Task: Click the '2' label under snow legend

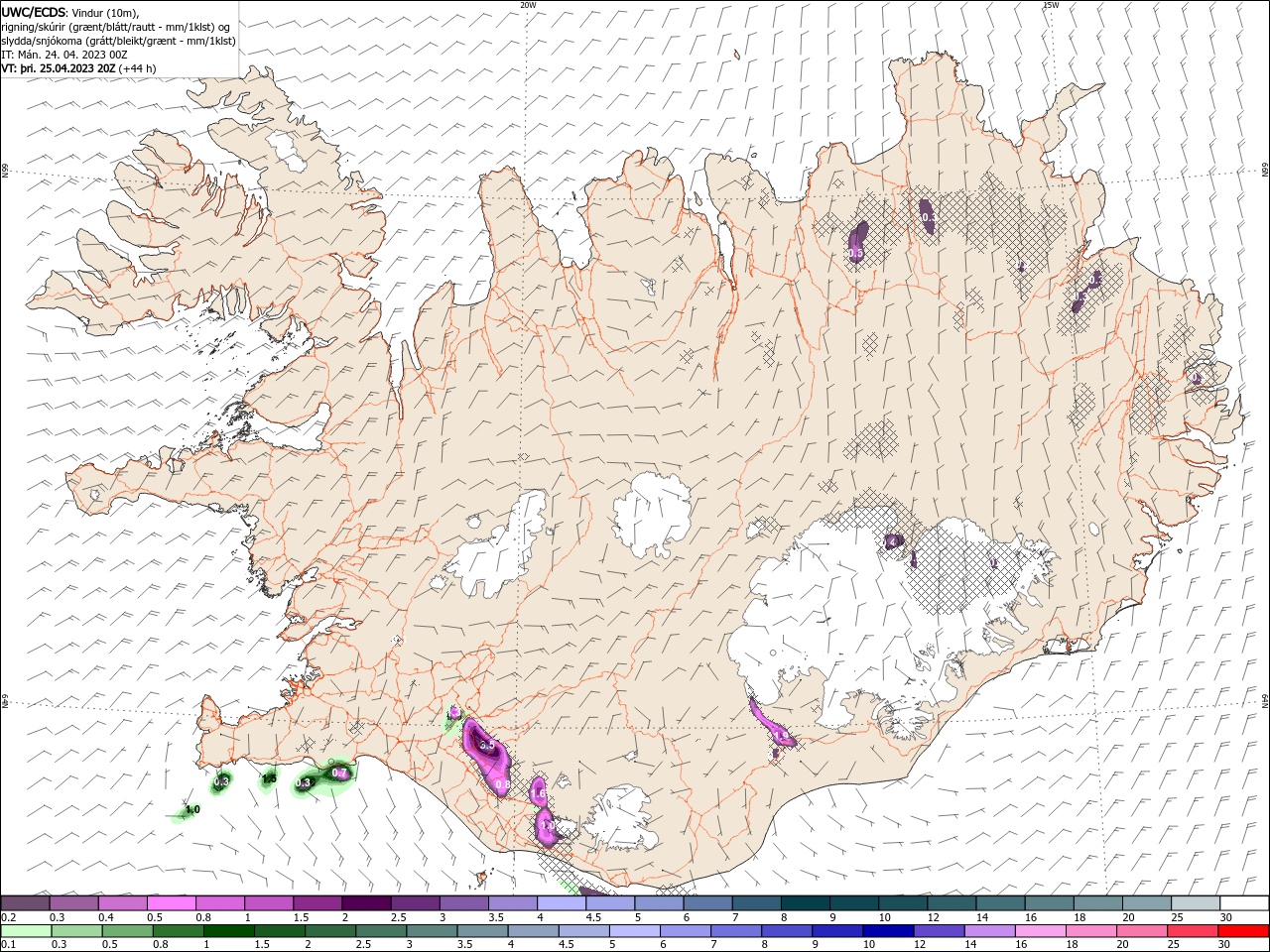Action: [x=345, y=917]
